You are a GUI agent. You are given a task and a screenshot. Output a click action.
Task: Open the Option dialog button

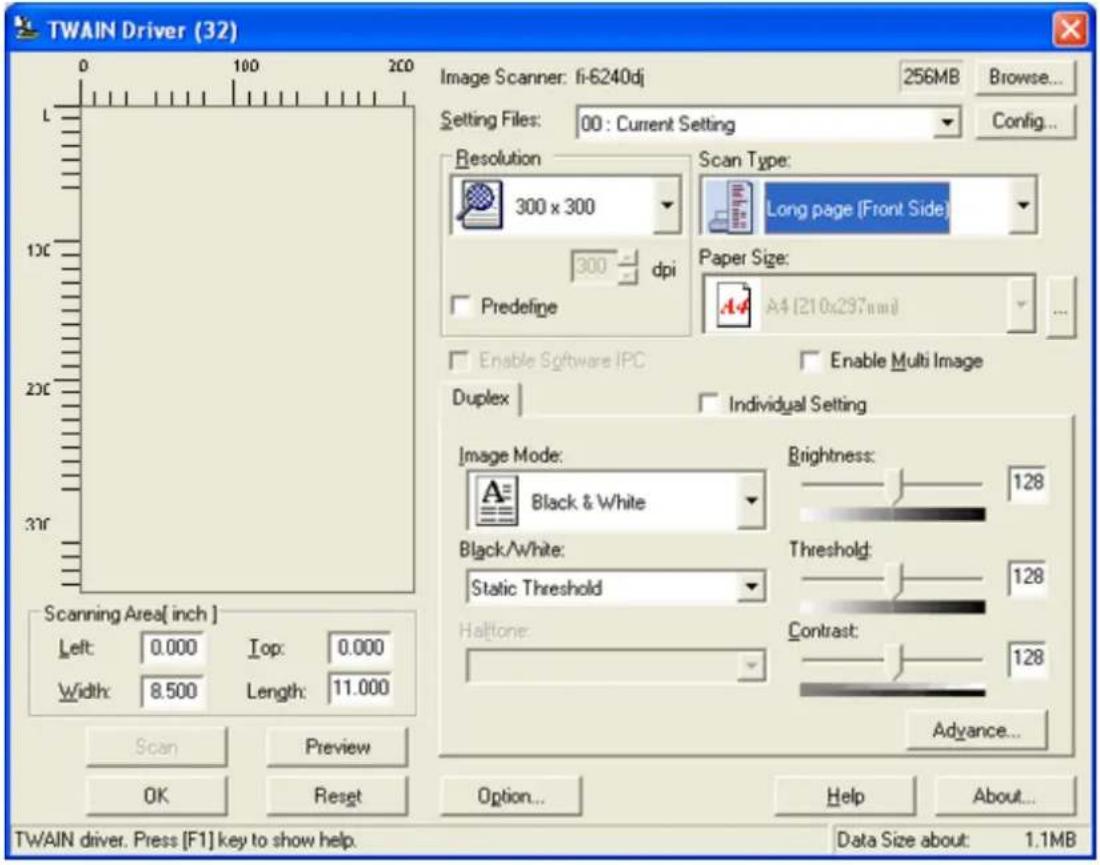tap(510, 796)
